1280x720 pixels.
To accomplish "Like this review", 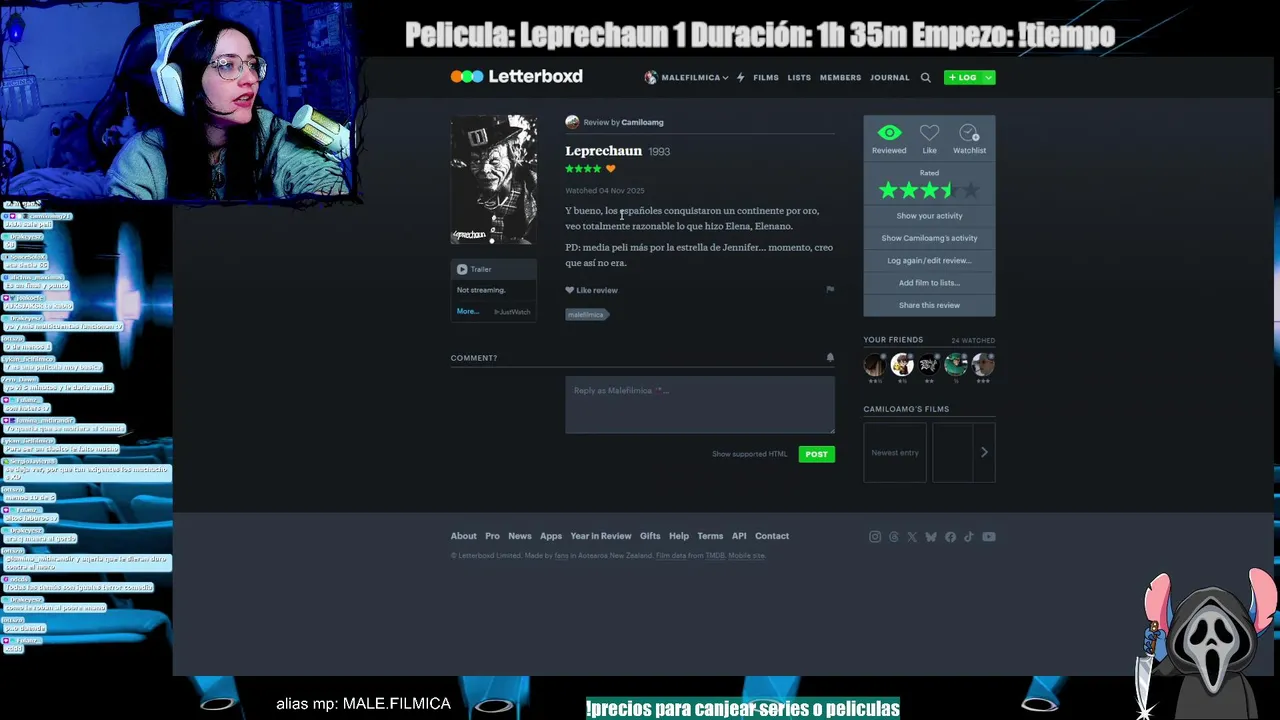I will (591, 290).
